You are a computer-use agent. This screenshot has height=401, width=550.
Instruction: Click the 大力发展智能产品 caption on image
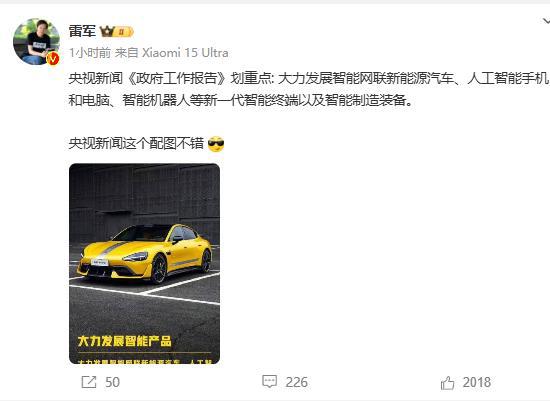point(125,341)
